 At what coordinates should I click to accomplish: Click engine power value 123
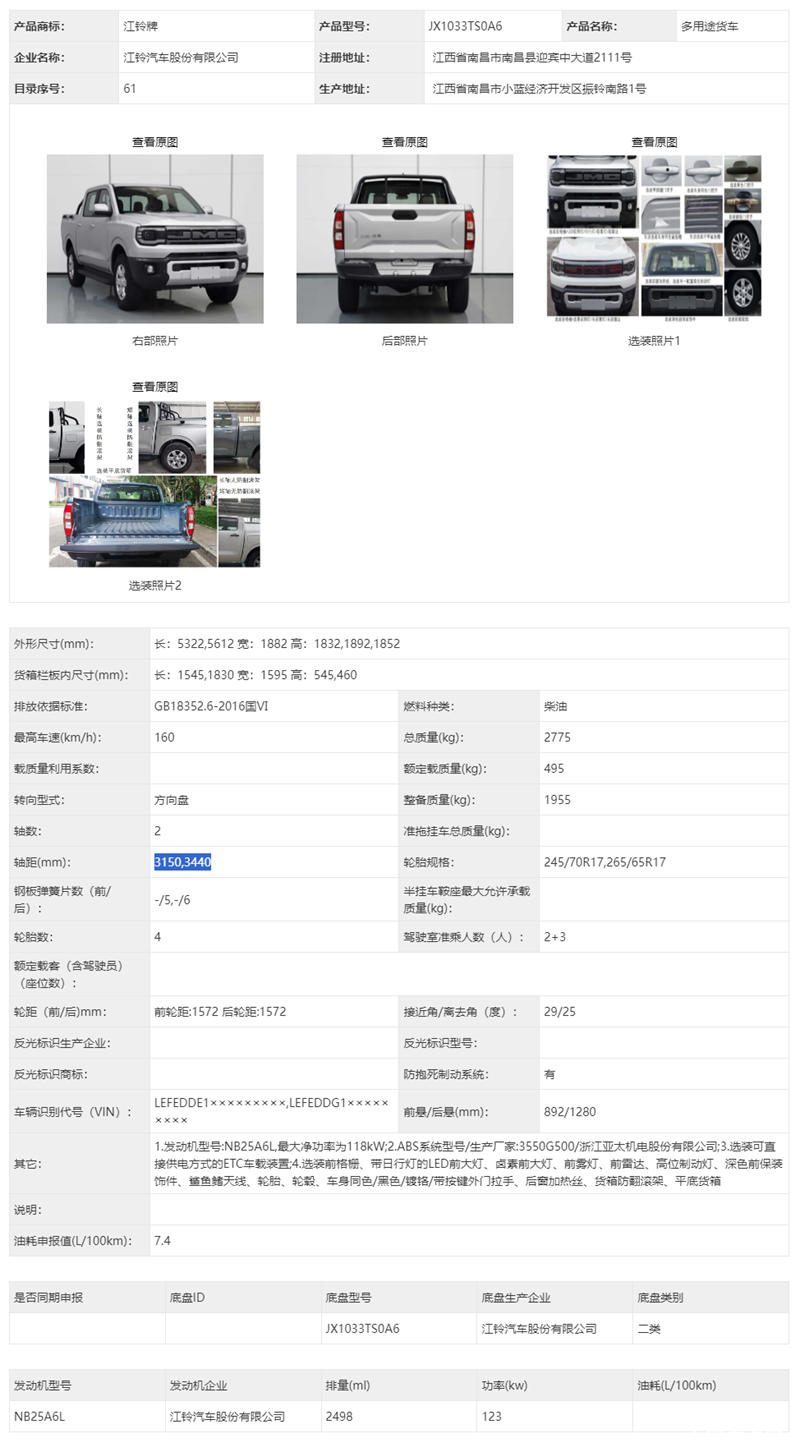(491, 1416)
